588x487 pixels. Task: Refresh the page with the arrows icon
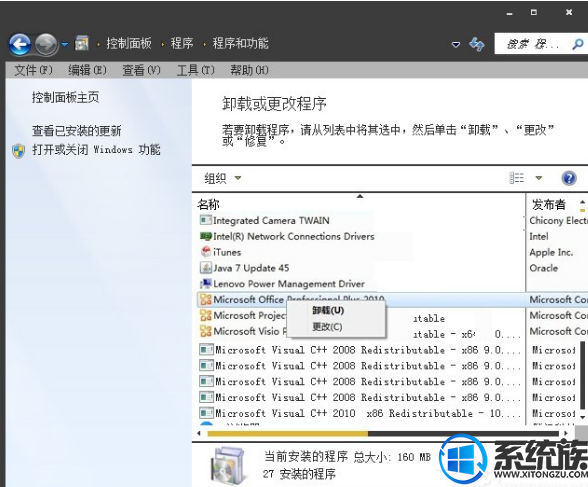click(x=477, y=44)
